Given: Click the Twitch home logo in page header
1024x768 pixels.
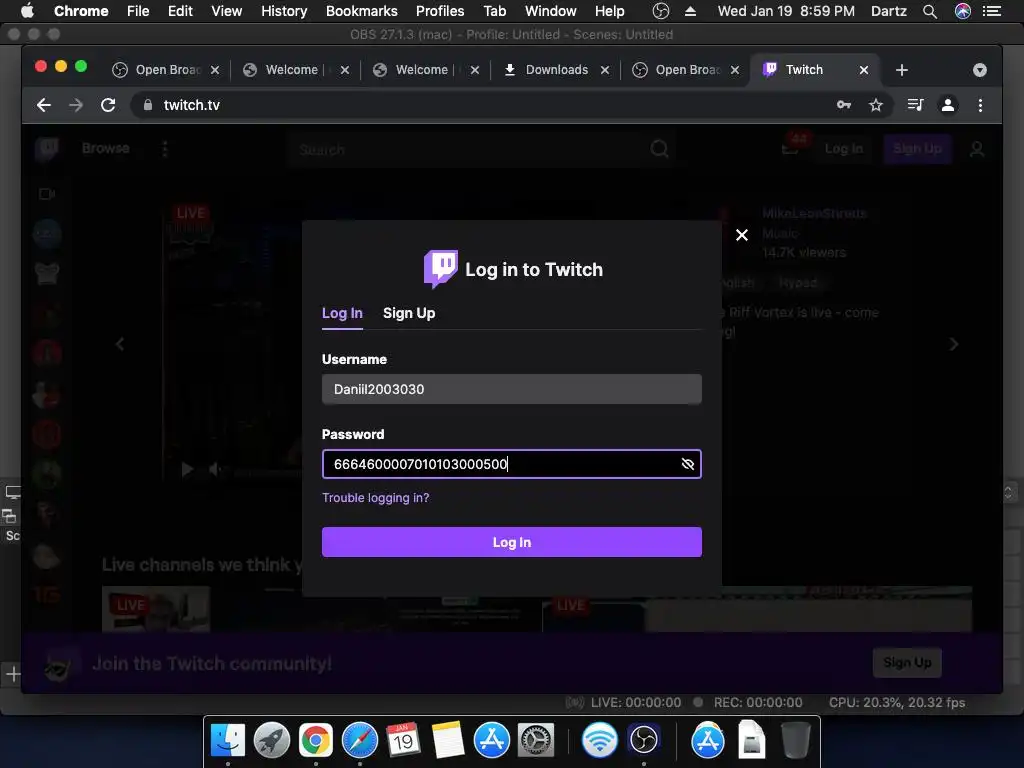Looking at the screenshot, I should pyautogui.click(x=47, y=149).
